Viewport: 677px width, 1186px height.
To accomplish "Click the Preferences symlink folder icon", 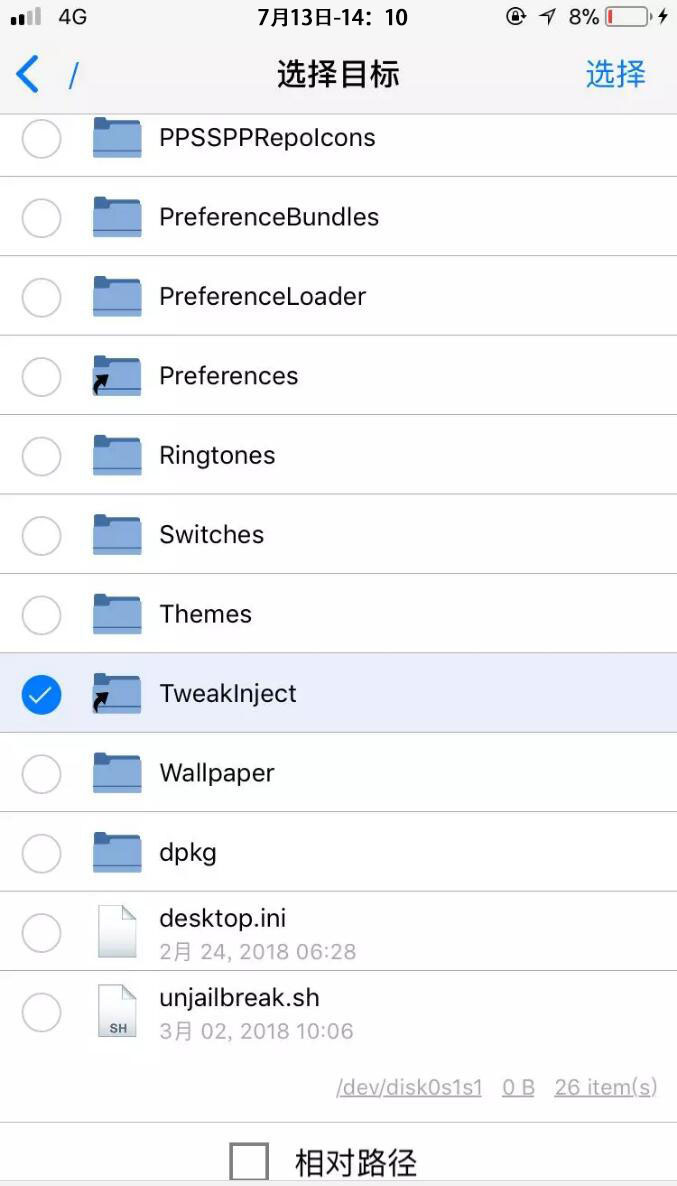I will coord(116,376).
